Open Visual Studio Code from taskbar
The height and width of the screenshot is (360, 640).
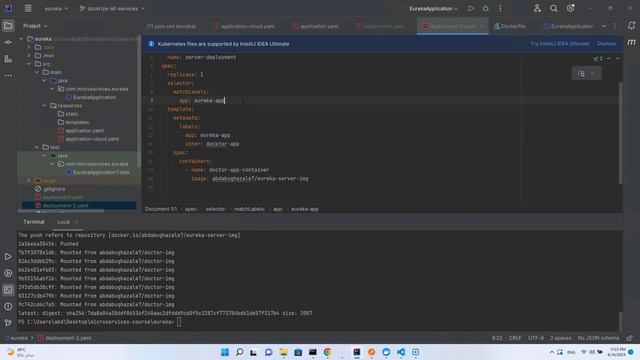click(x=401, y=352)
